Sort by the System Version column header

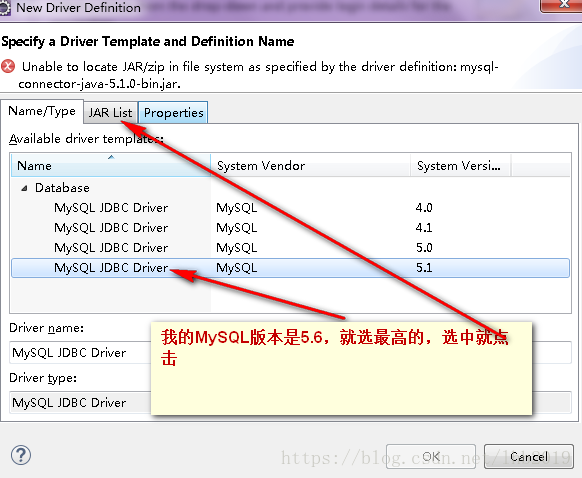[461, 165]
